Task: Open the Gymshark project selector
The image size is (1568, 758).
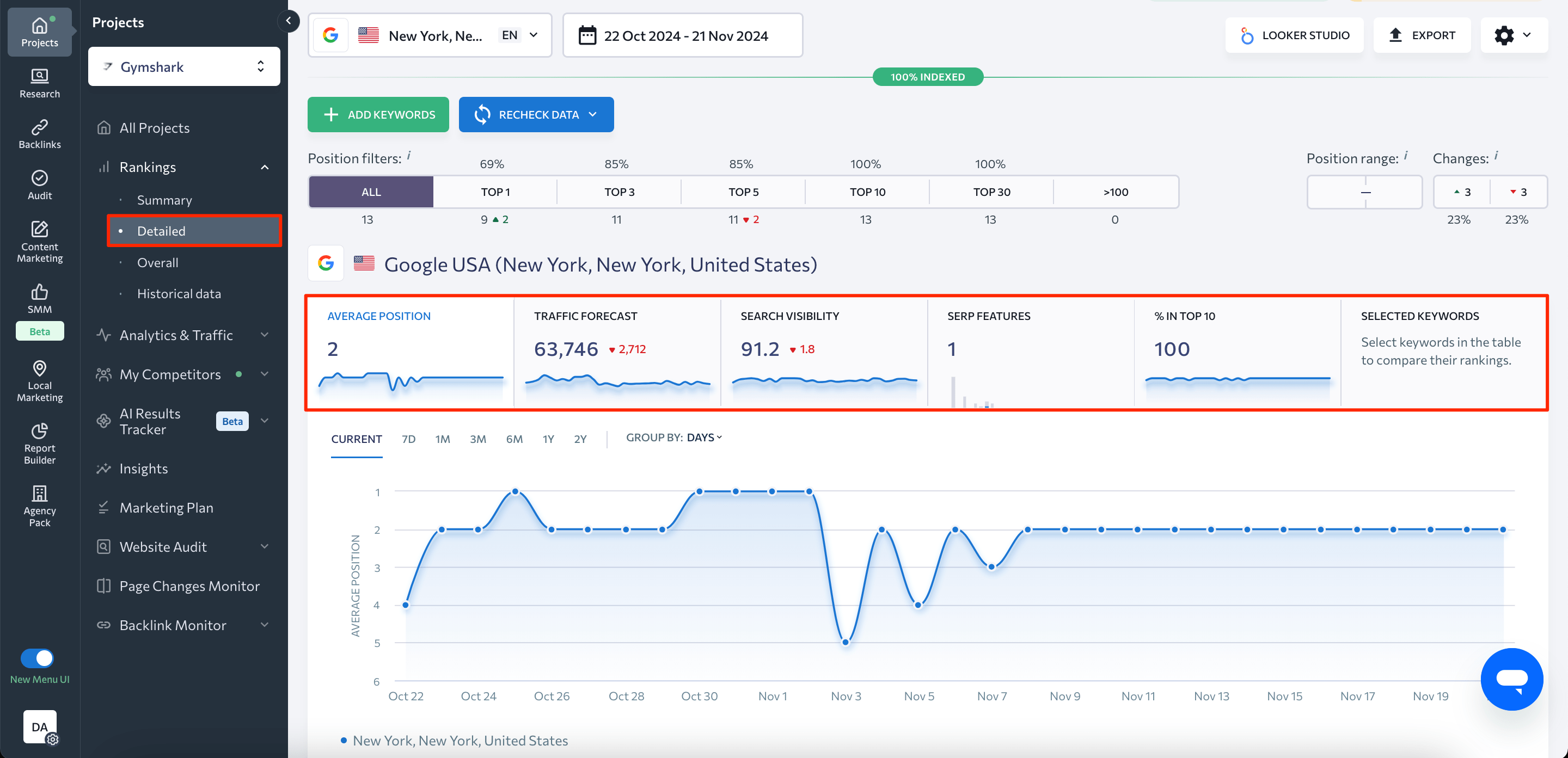Action: click(184, 66)
